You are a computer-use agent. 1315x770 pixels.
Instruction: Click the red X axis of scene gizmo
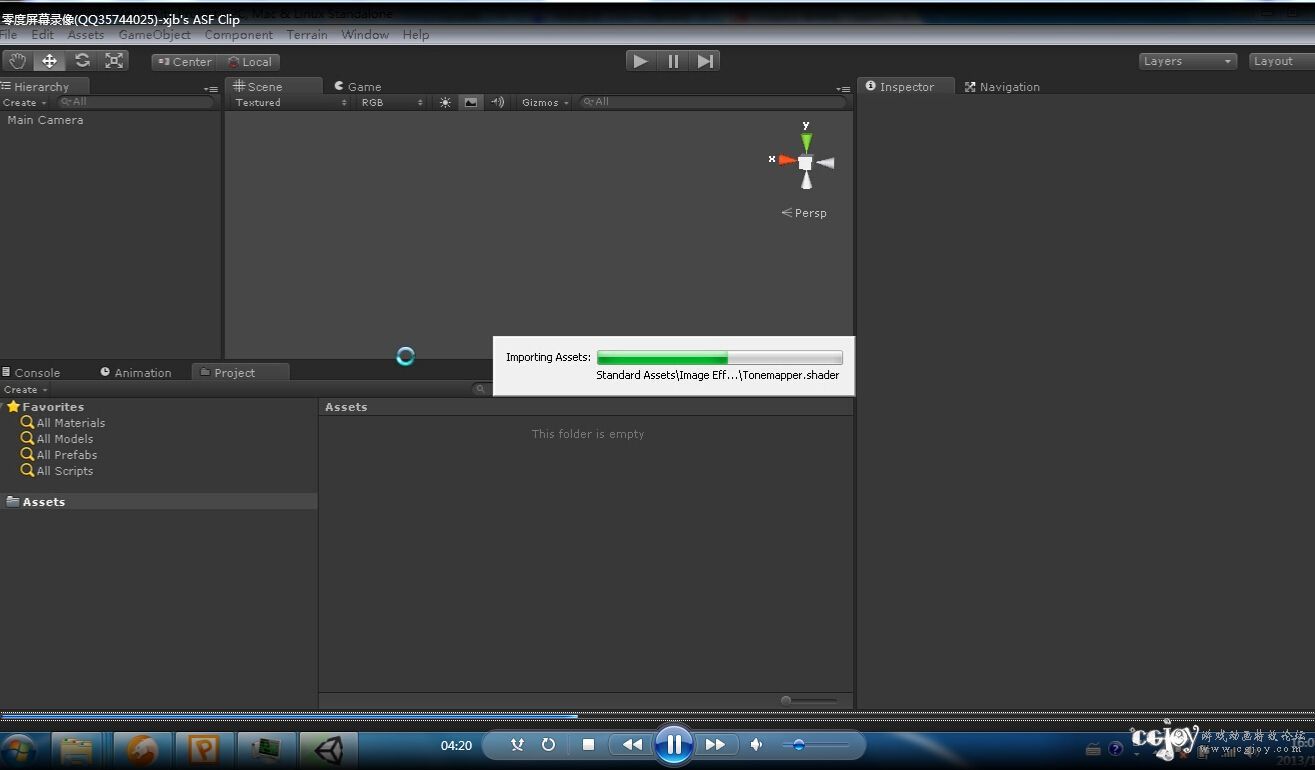click(x=785, y=160)
